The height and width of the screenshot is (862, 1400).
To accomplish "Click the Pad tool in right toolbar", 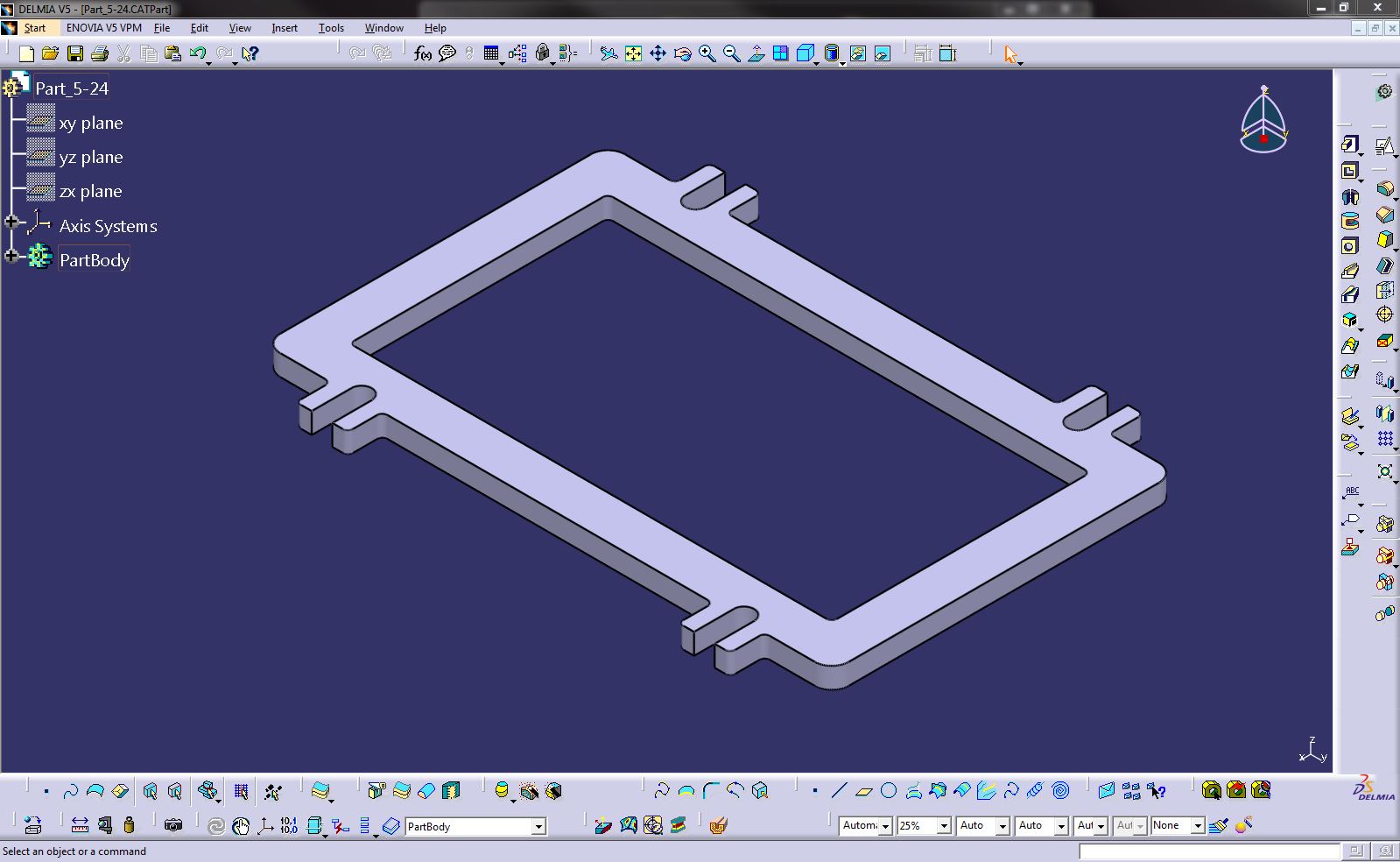I will pyautogui.click(x=1349, y=145).
